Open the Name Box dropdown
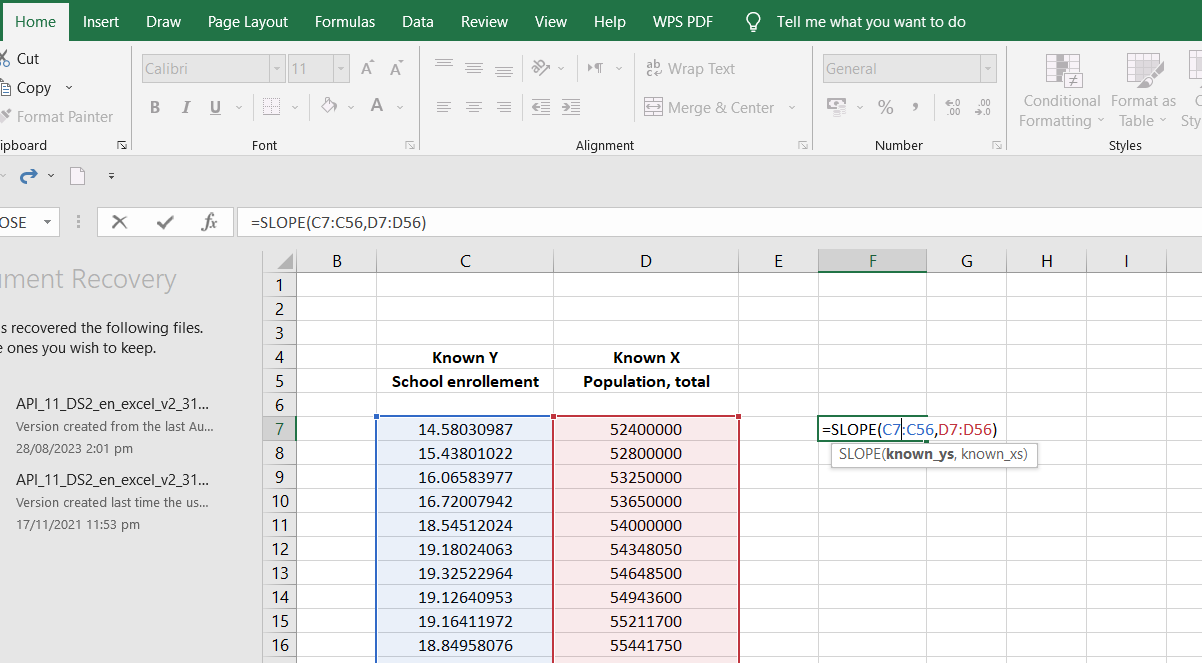 47,222
